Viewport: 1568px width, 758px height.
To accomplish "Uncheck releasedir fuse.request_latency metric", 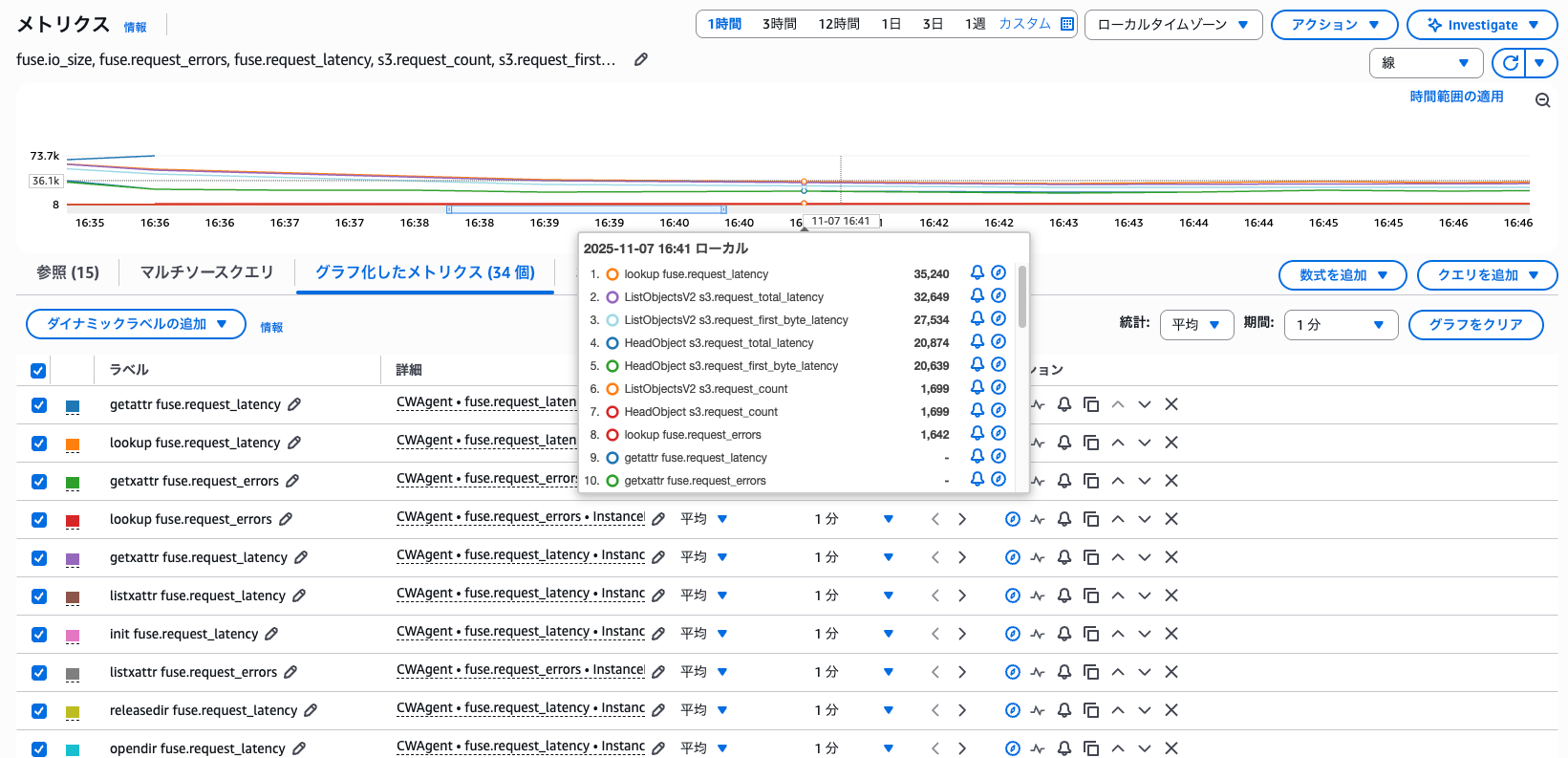I will pos(39,710).
